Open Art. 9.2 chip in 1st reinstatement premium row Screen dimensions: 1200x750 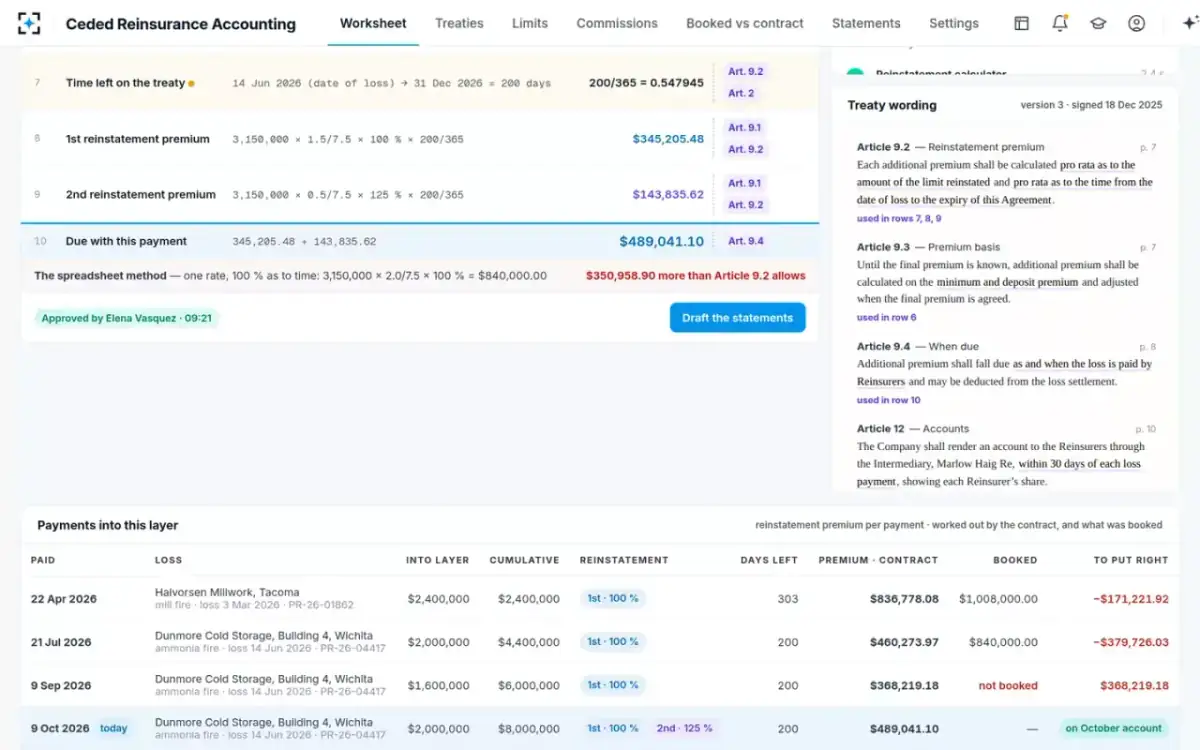coord(745,150)
